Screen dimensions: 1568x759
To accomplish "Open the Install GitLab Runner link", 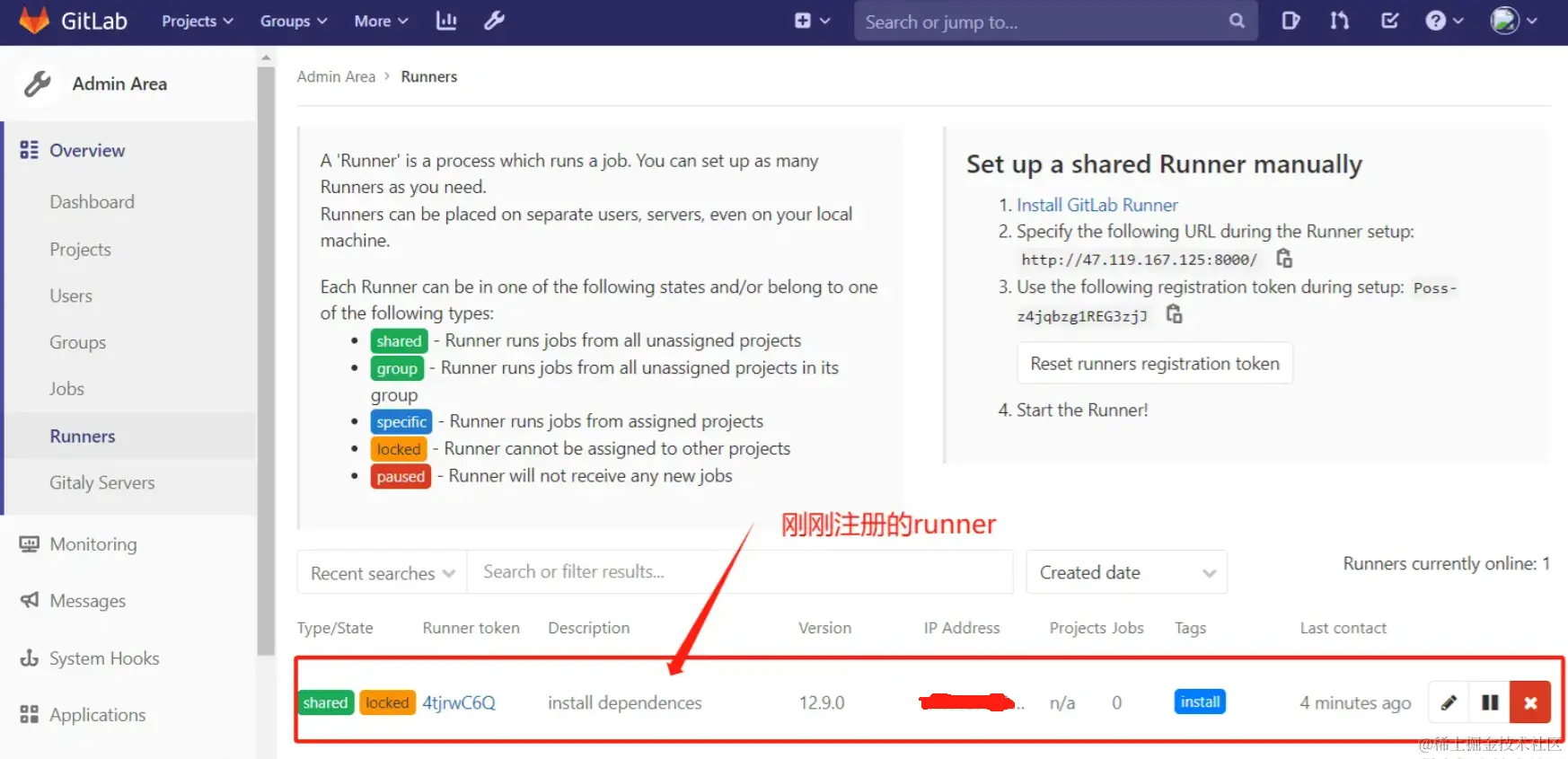I will (1097, 205).
